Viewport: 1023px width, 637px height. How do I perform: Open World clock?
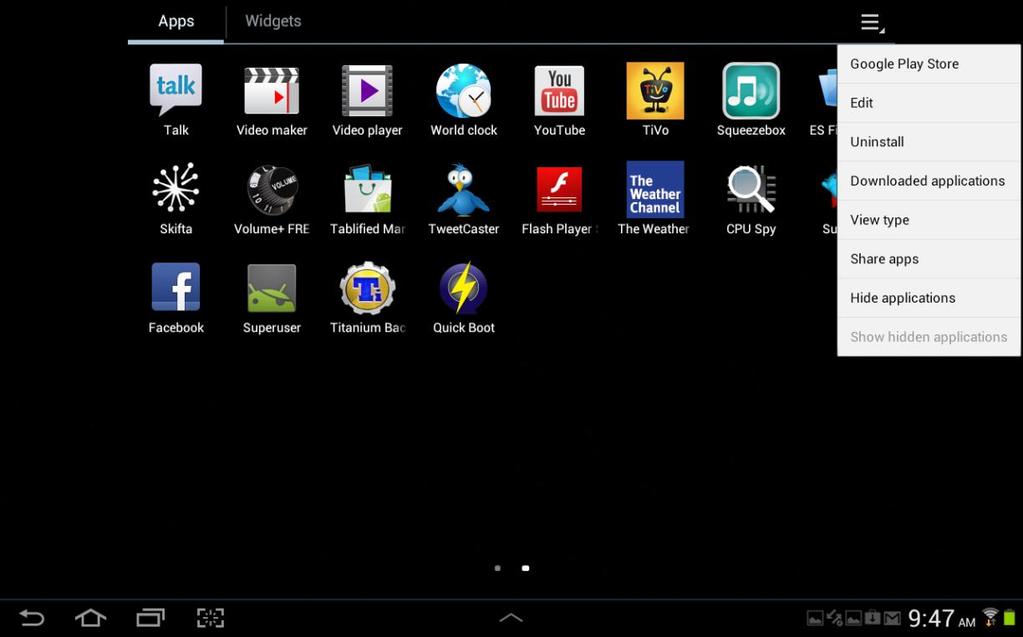463,99
